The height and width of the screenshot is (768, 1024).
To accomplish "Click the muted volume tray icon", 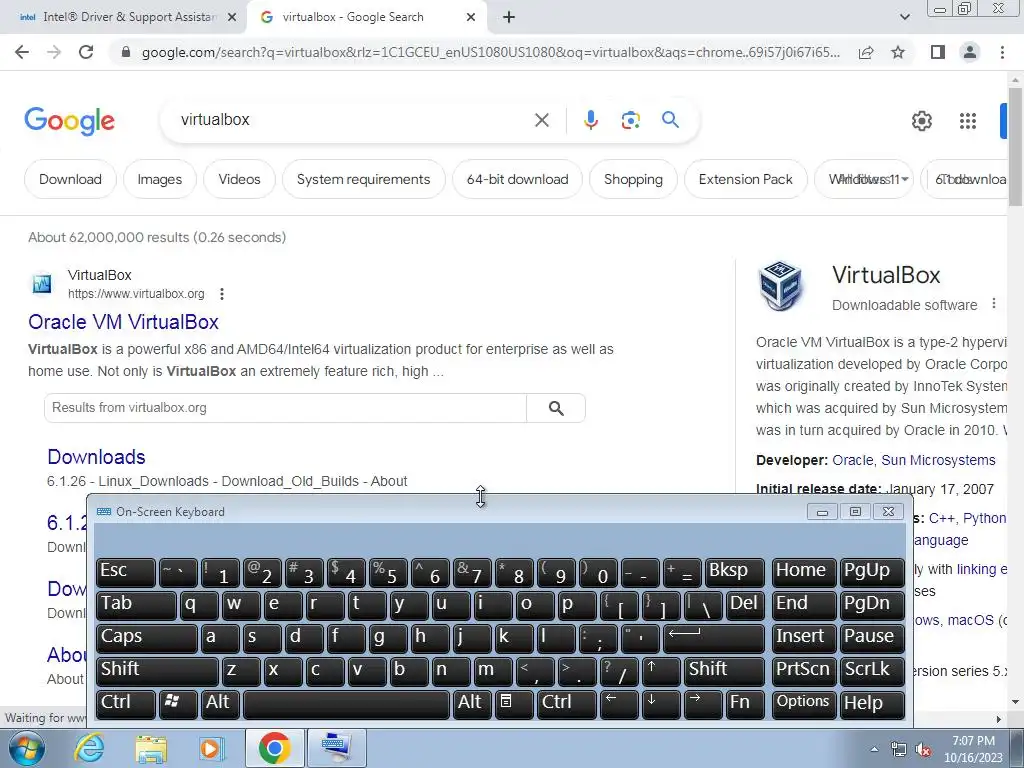I will (x=923, y=750).
